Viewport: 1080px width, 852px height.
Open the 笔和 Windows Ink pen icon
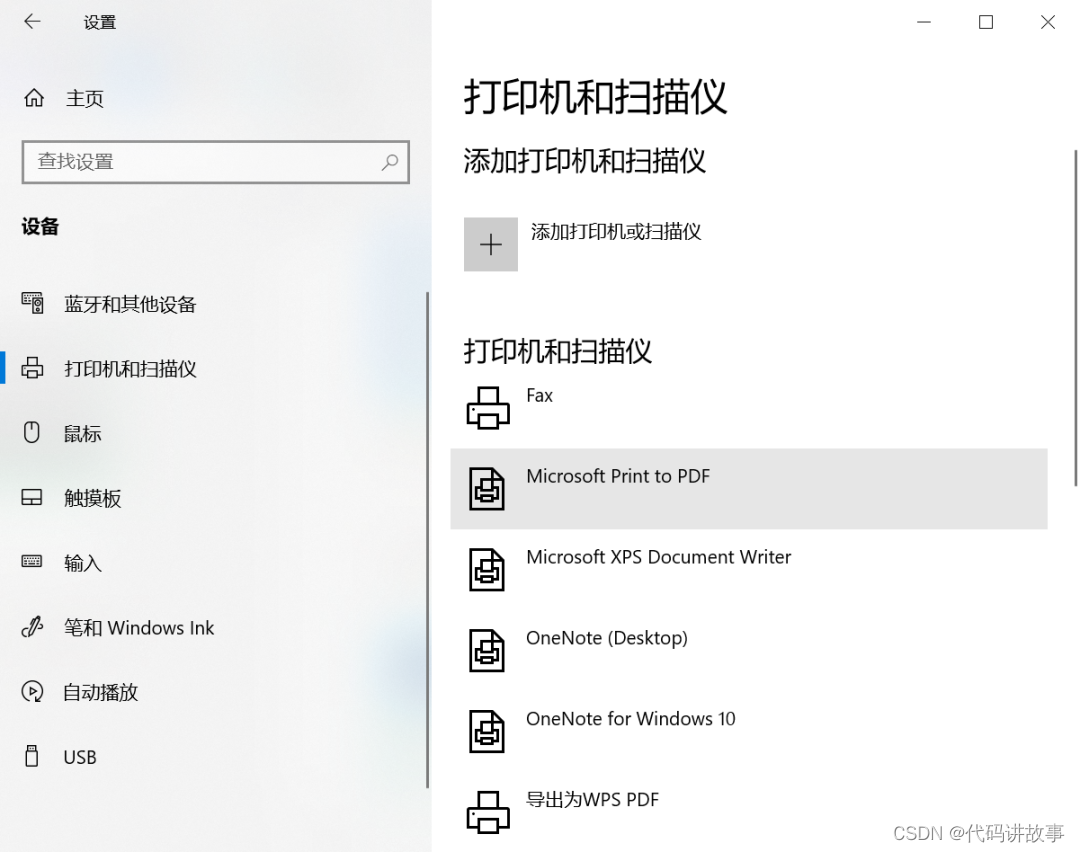32,626
